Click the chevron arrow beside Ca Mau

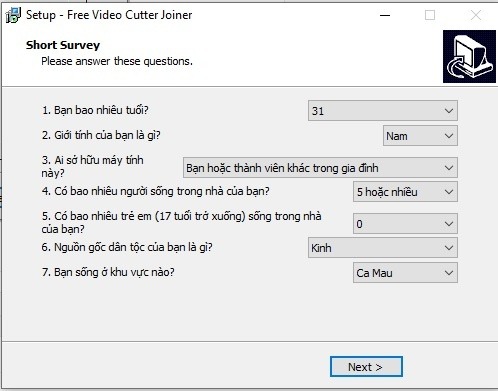click(x=449, y=273)
